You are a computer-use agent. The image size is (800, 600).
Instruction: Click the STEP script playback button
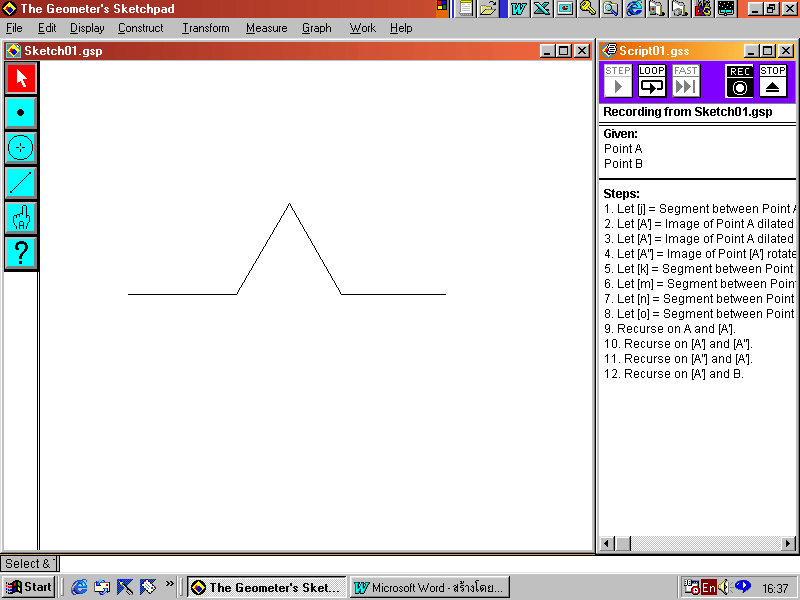click(618, 81)
